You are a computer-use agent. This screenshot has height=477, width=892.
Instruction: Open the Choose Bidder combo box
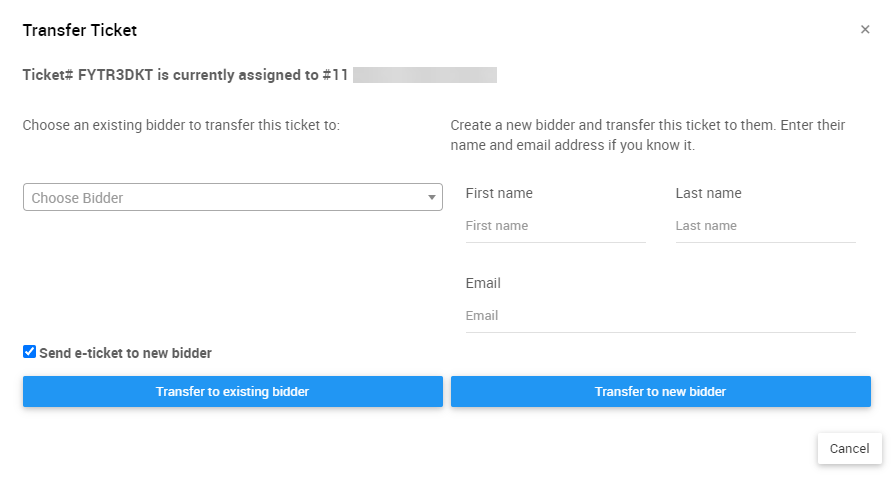coord(225,198)
